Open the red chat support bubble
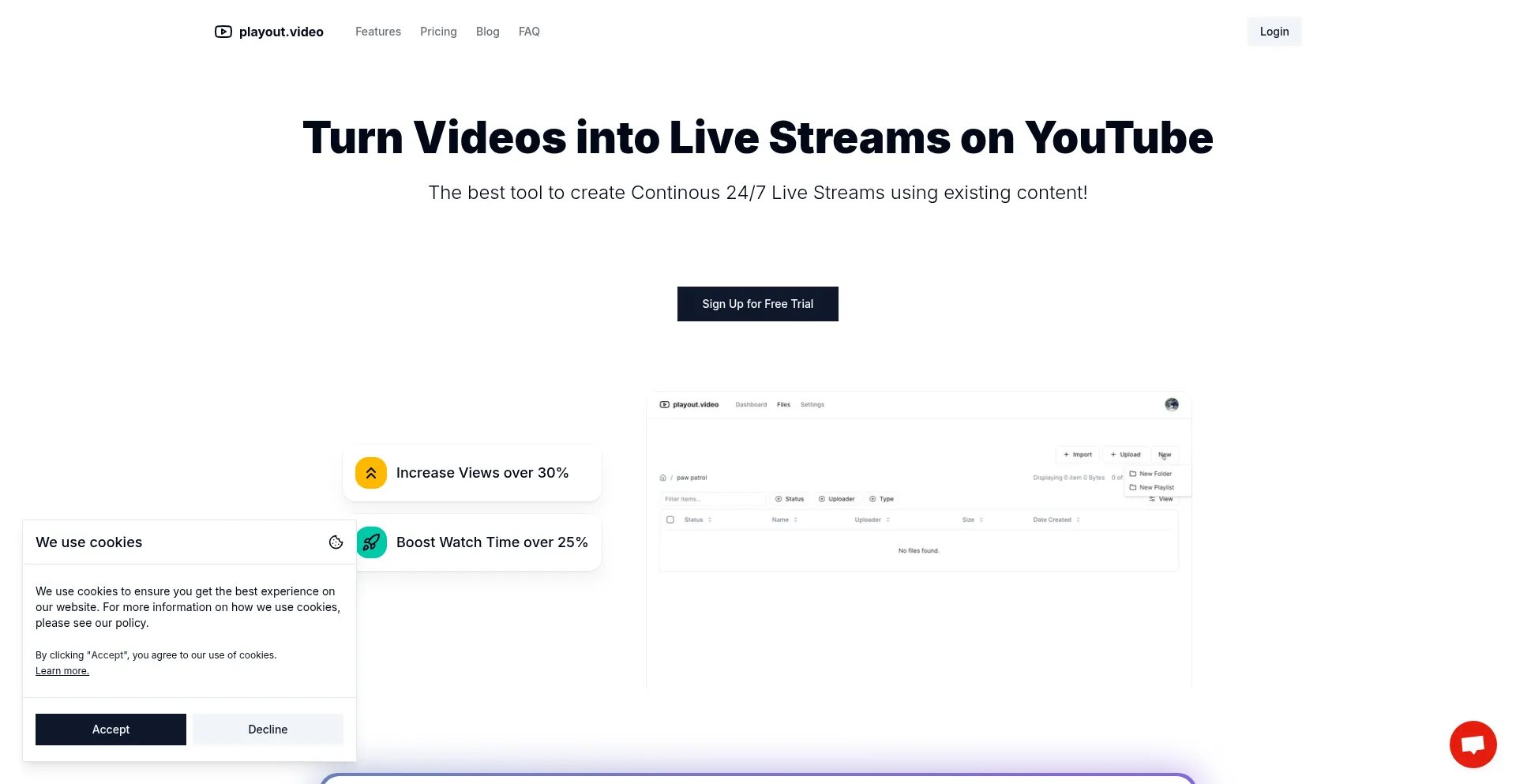The width and height of the screenshot is (1516, 784). pos(1473,744)
